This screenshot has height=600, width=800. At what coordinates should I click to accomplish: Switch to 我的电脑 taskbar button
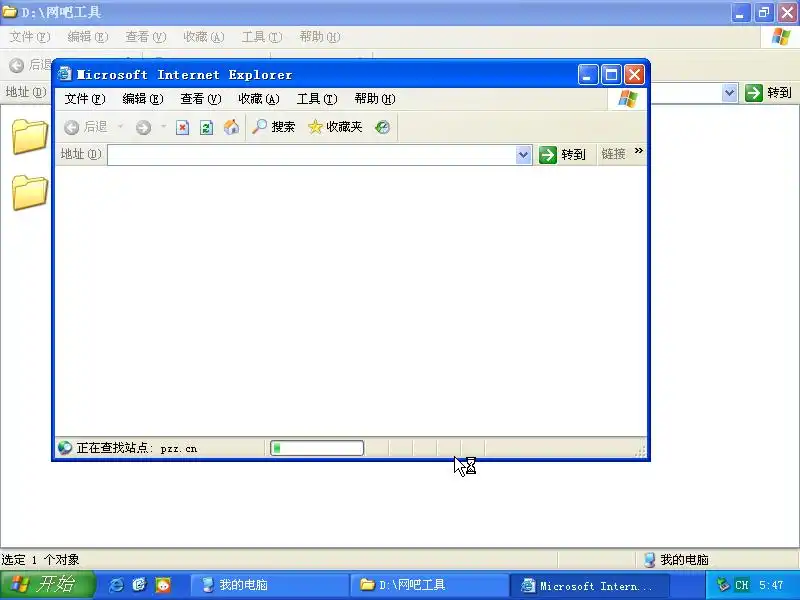click(x=269, y=585)
